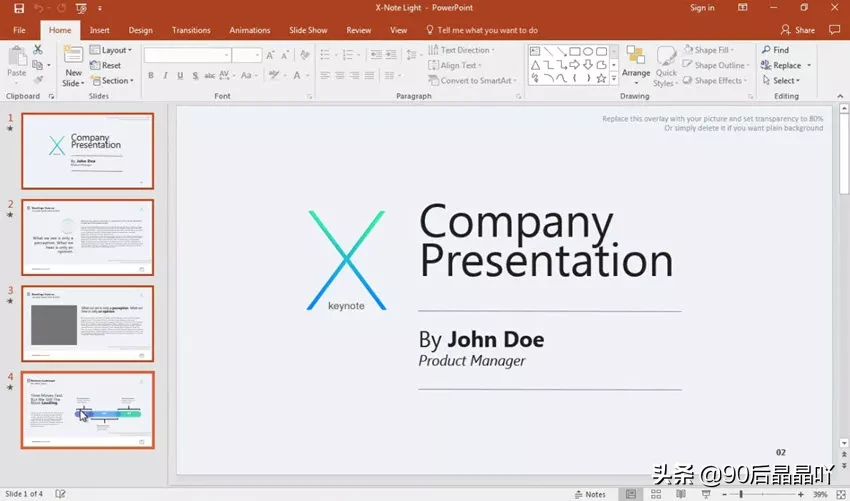Open Quick Styles gallery
The height and width of the screenshot is (501, 850).
(666, 66)
